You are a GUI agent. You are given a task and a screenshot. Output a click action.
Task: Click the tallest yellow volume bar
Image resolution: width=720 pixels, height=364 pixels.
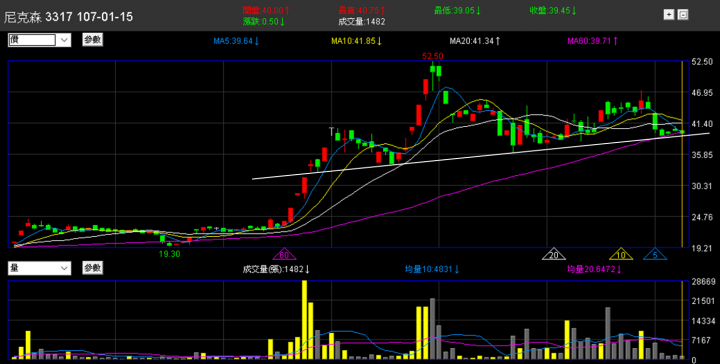(304, 319)
